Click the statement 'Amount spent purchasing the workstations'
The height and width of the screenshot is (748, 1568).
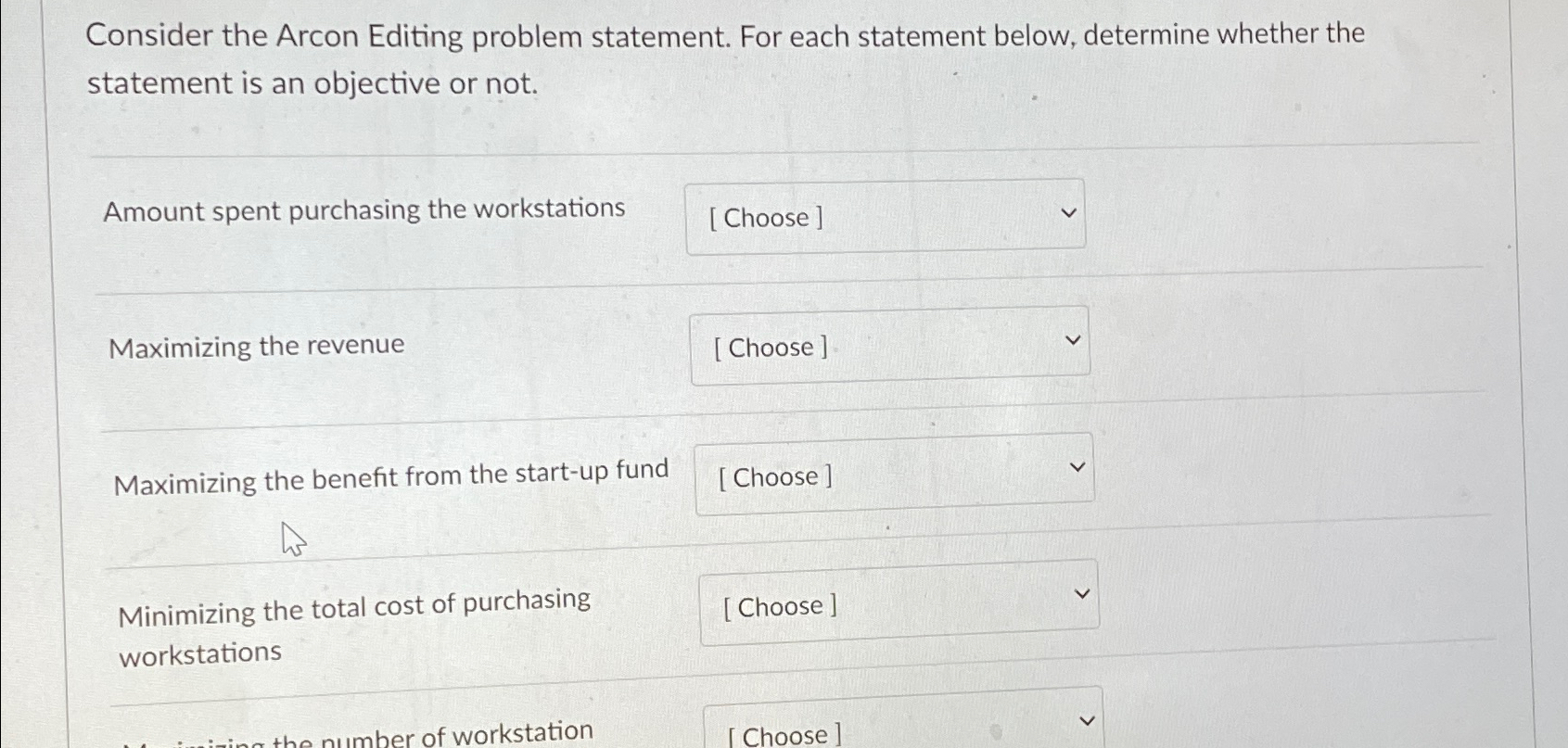click(x=363, y=210)
